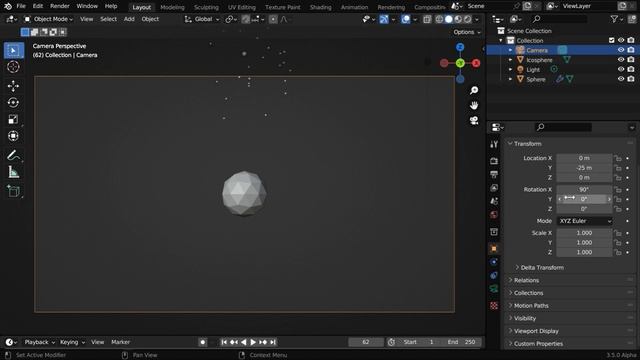Open the Output properties tab
The height and width of the screenshot is (360, 640).
494,174
